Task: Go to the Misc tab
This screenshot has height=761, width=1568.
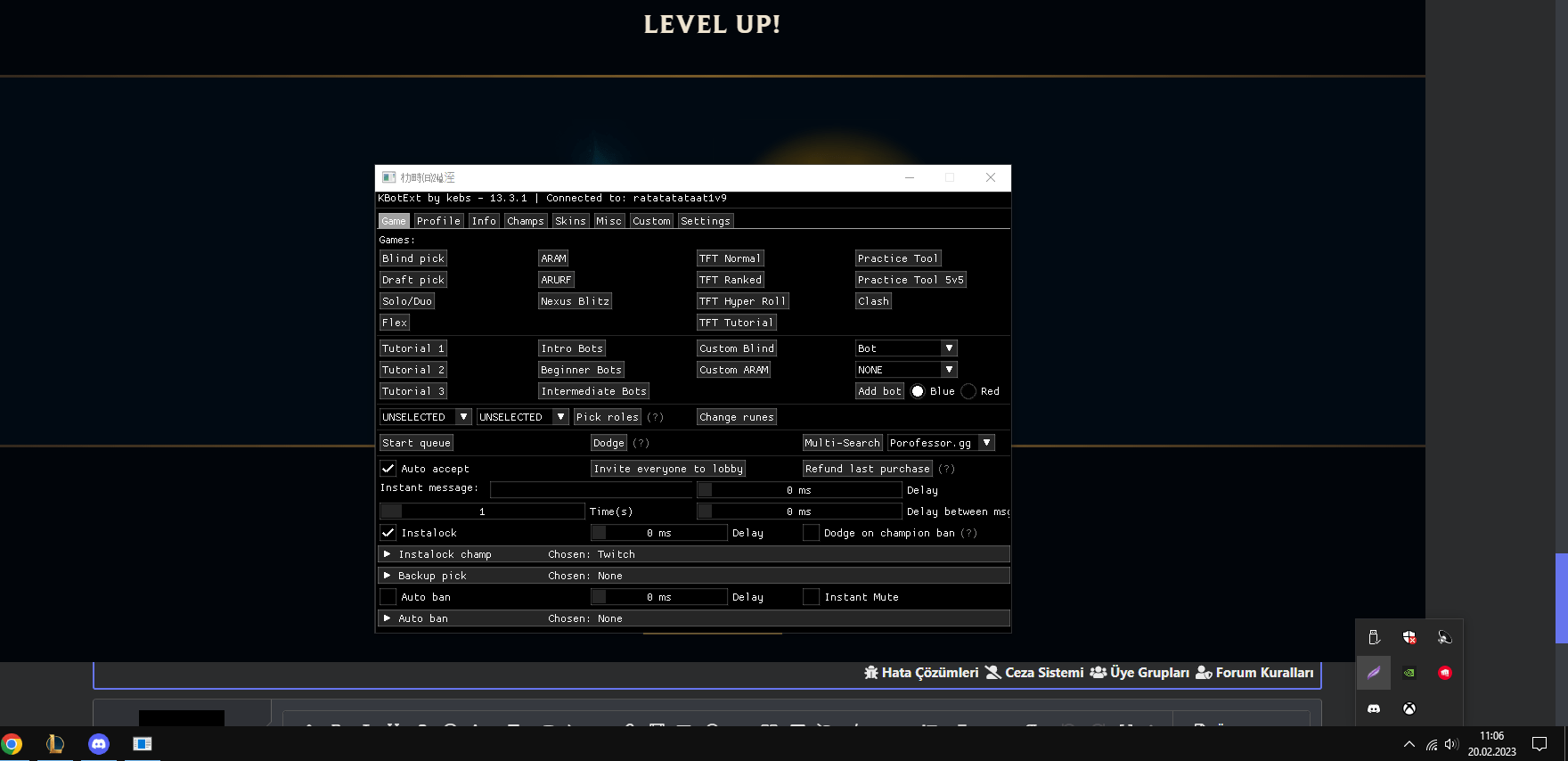Action: [609, 221]
